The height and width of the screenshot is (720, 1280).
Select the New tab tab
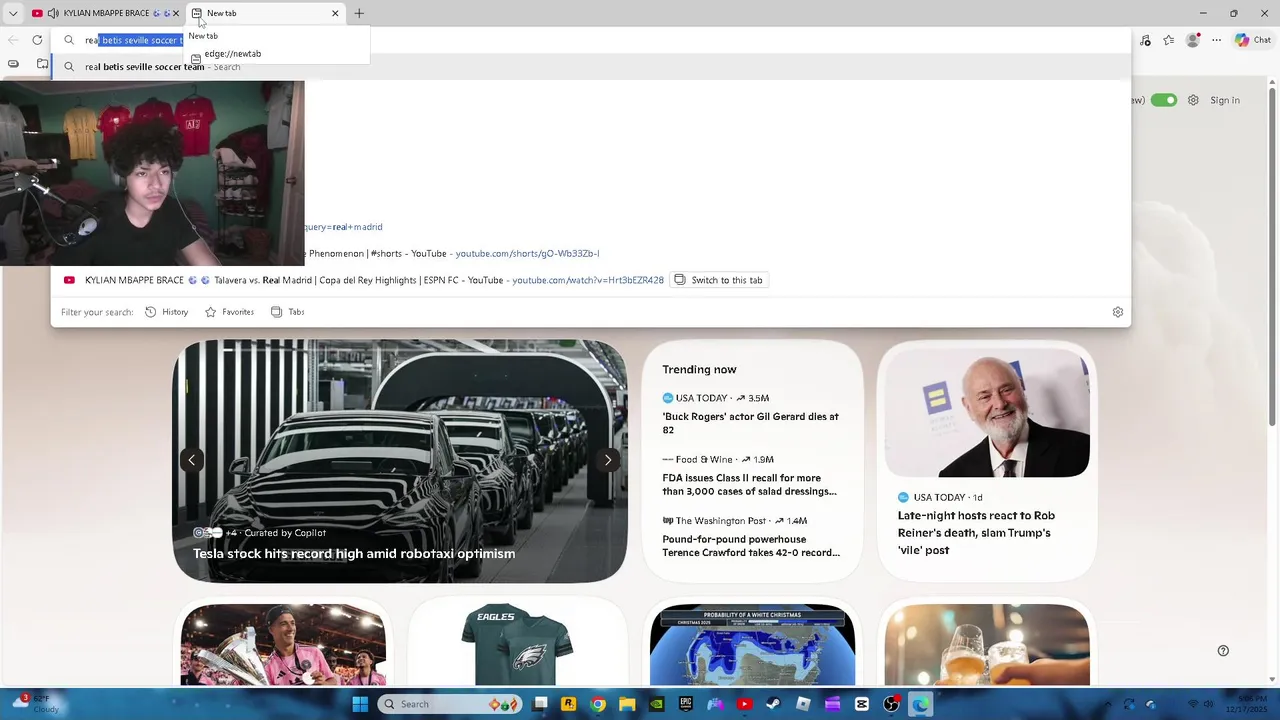coord(266,13)
